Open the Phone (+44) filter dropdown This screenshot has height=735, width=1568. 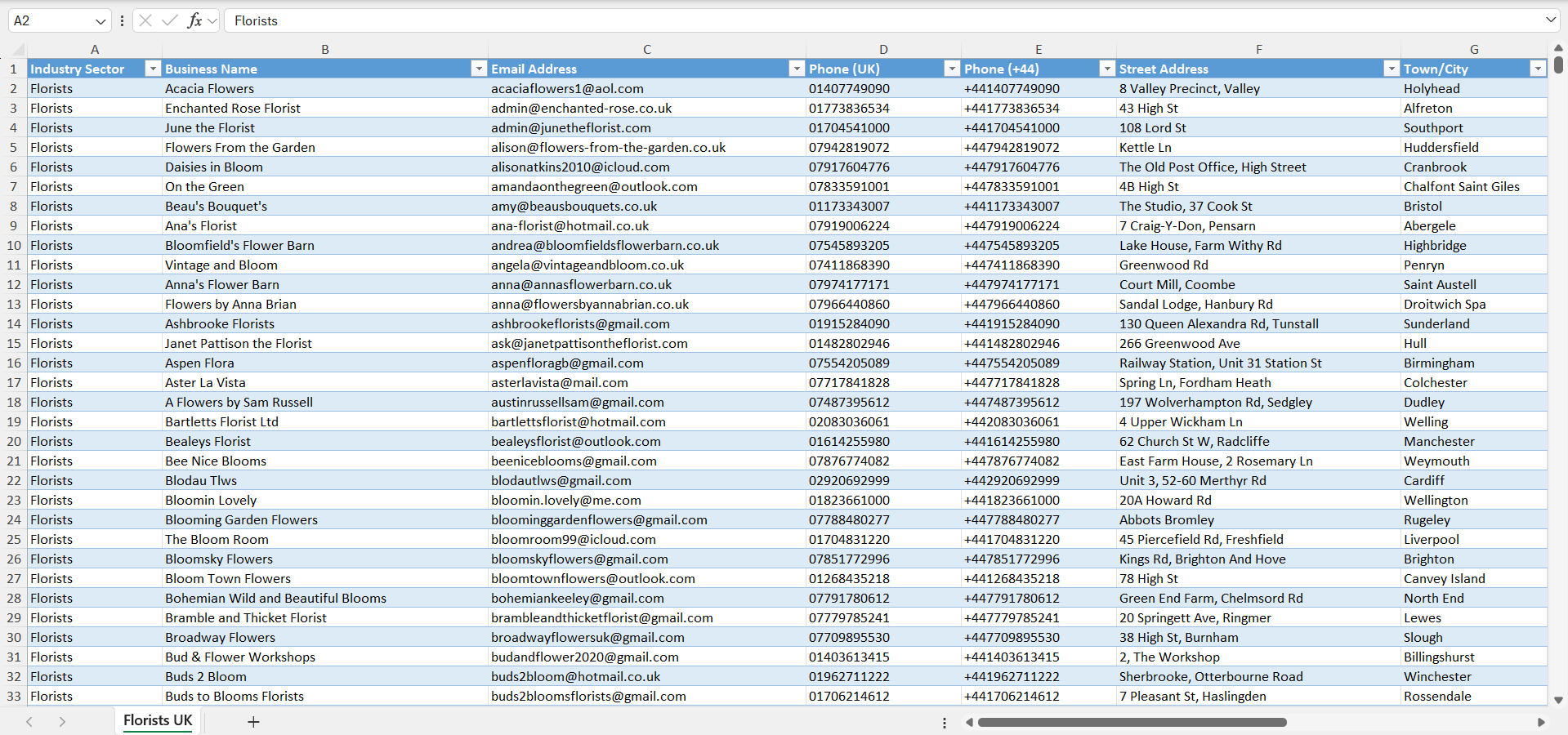coord(1107,69)
